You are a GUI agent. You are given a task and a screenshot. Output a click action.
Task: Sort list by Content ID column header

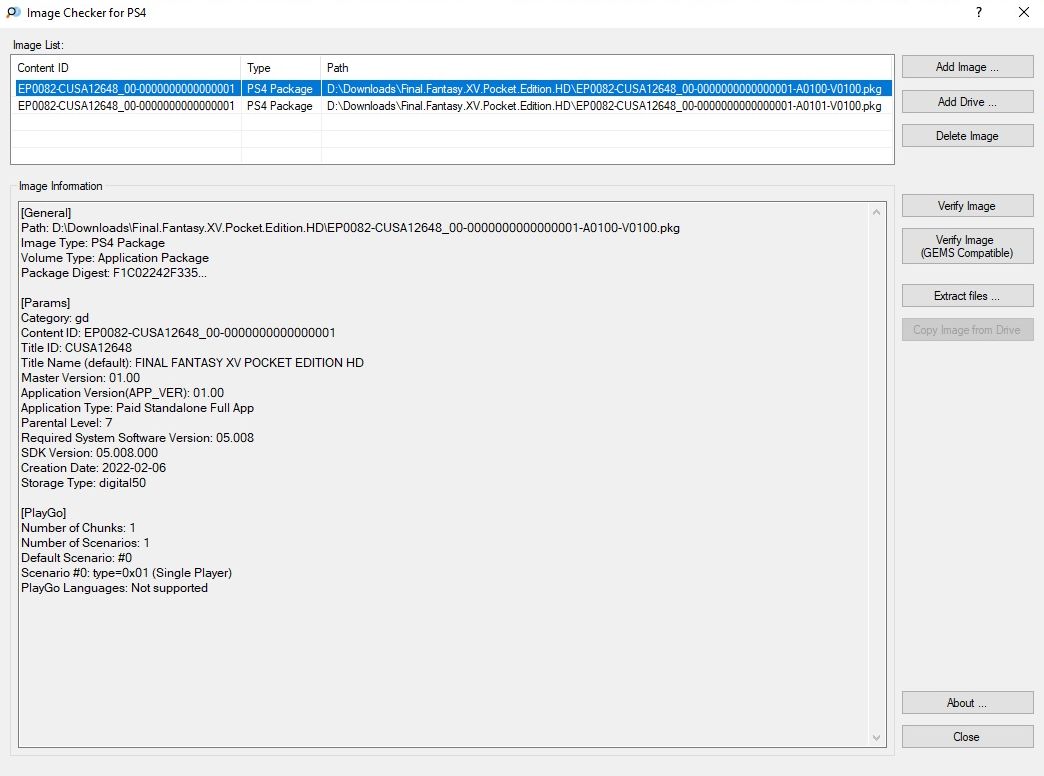126,68
